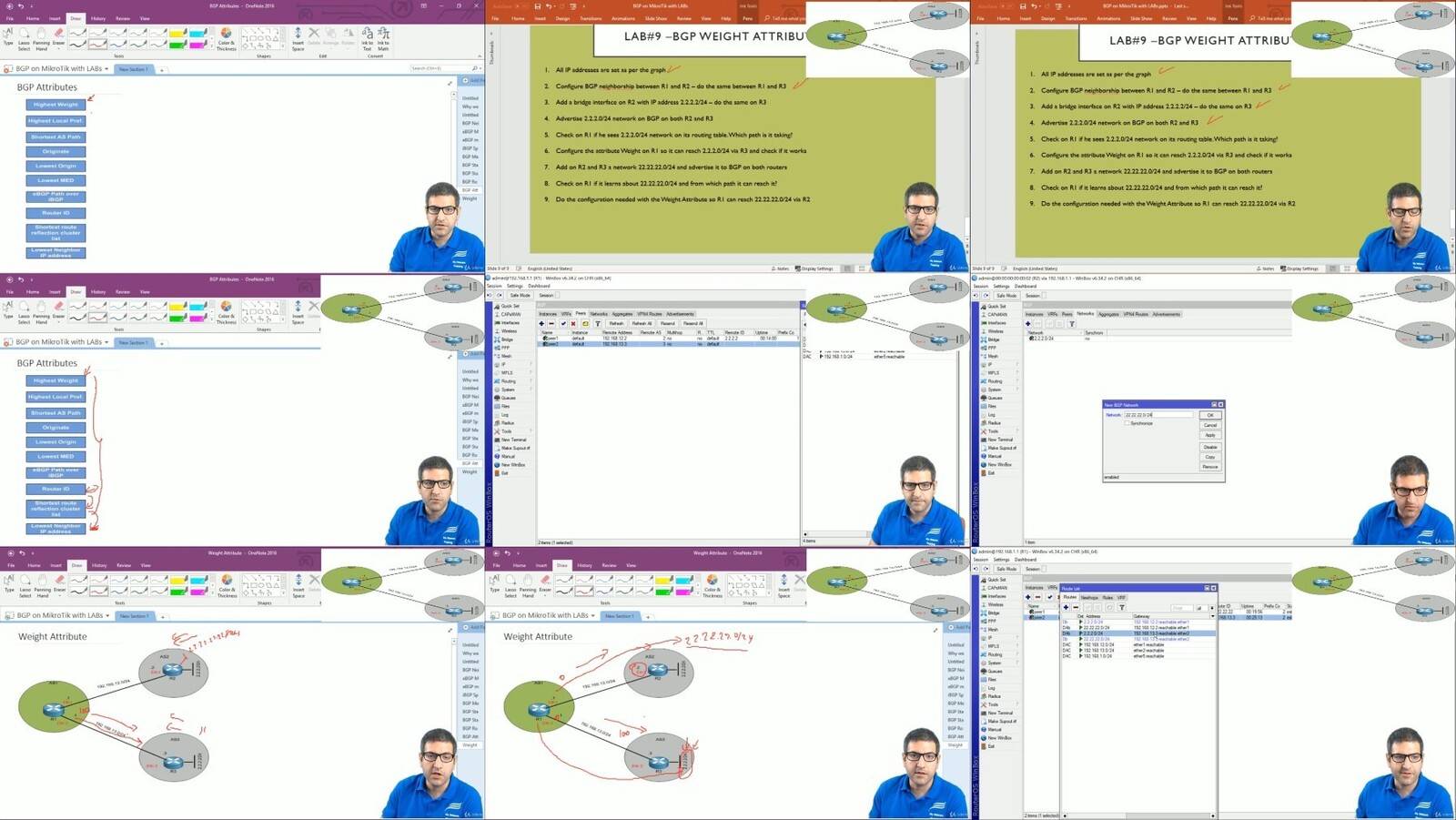The image size is (1456, 820).
Task: Click filter funnel icon in Route List toolbar
Action: [1122, 607]
